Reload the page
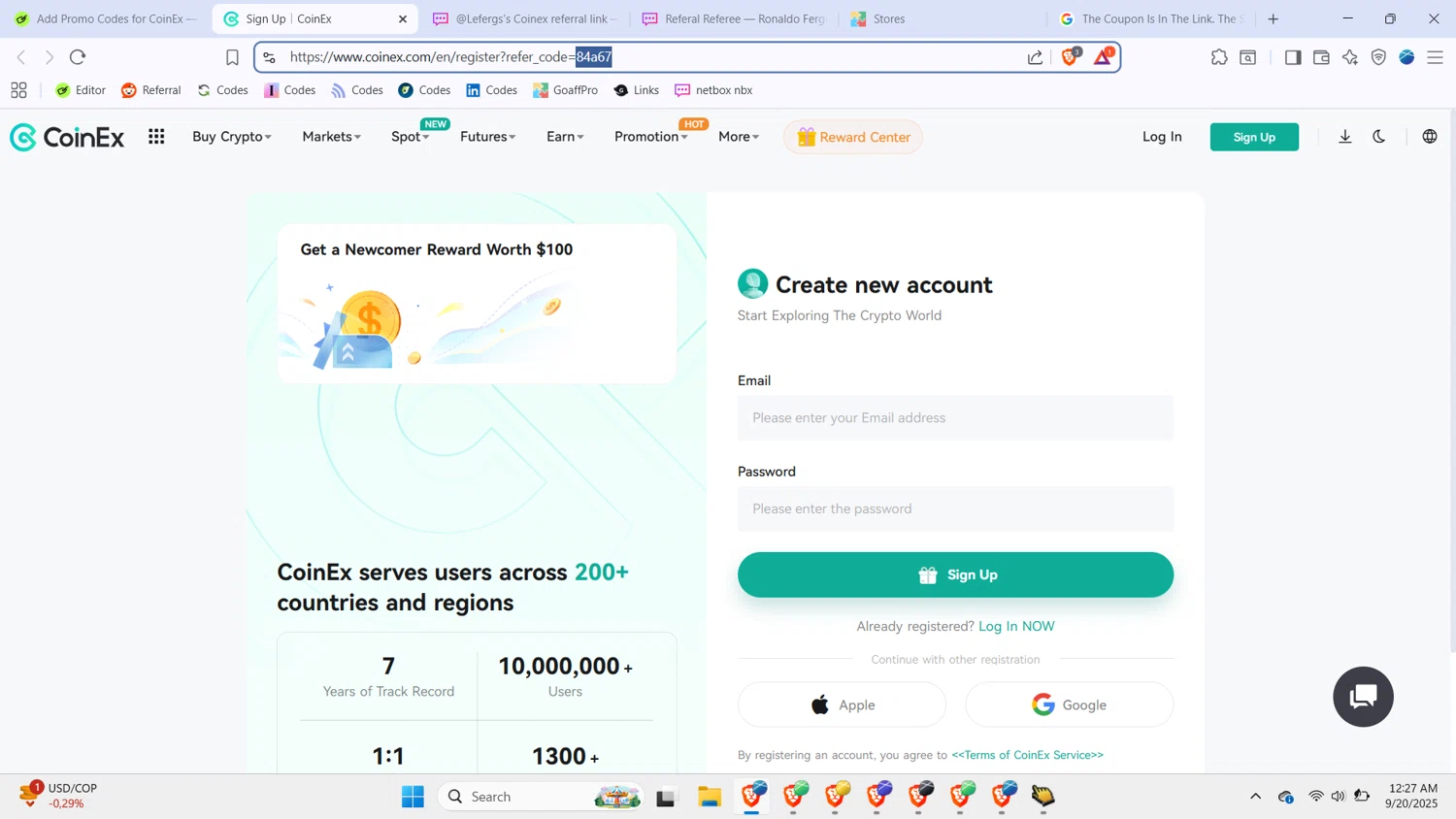This screenshot has height=819, width=1456. pyautogui.click(x=78, y=57)
